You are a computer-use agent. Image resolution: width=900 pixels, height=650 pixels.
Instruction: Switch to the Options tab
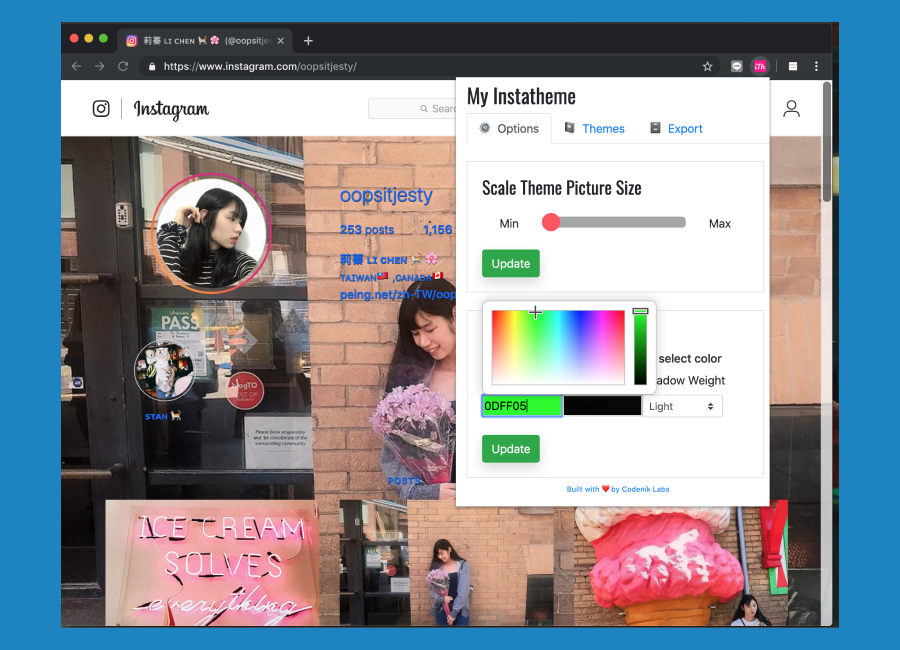pos(509,129)
